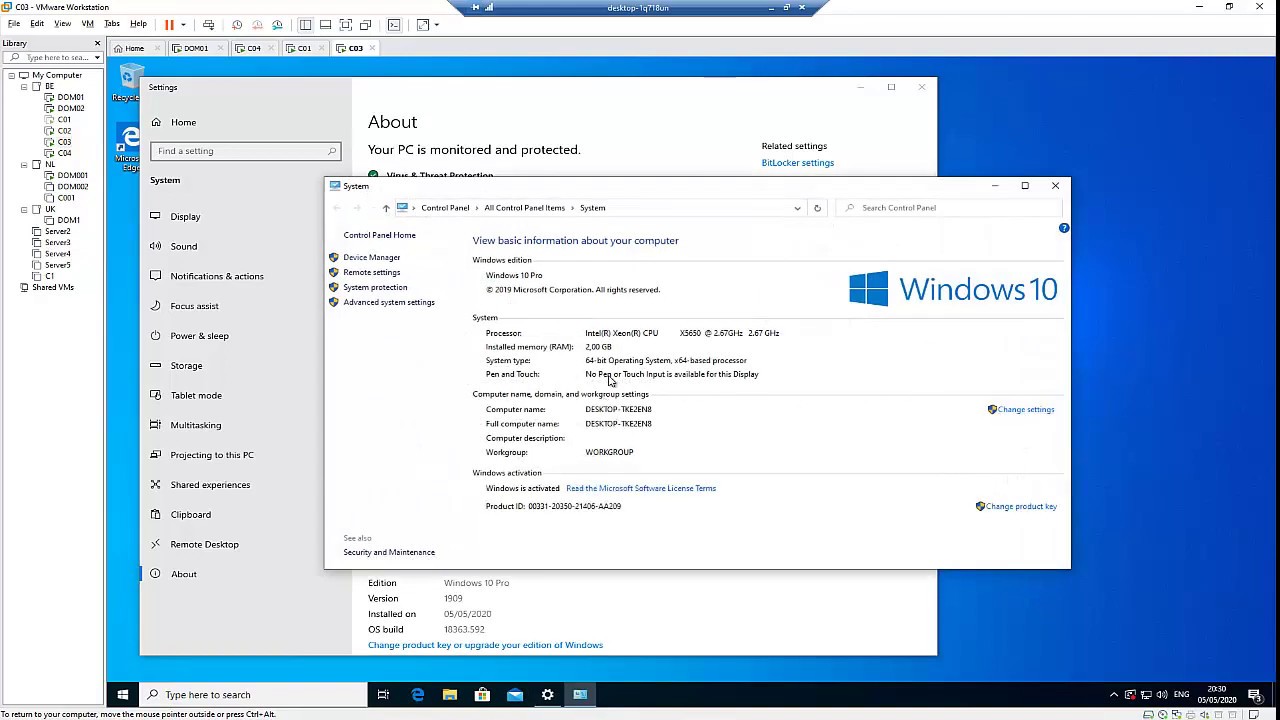
Task: Click Change product key or upgrade edition link
Action: point(485,645)
